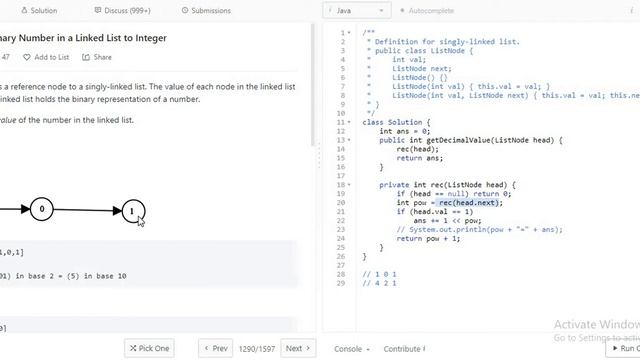Click node 0 in the linked list diagram
640x360 pixels.
[42, 209]
